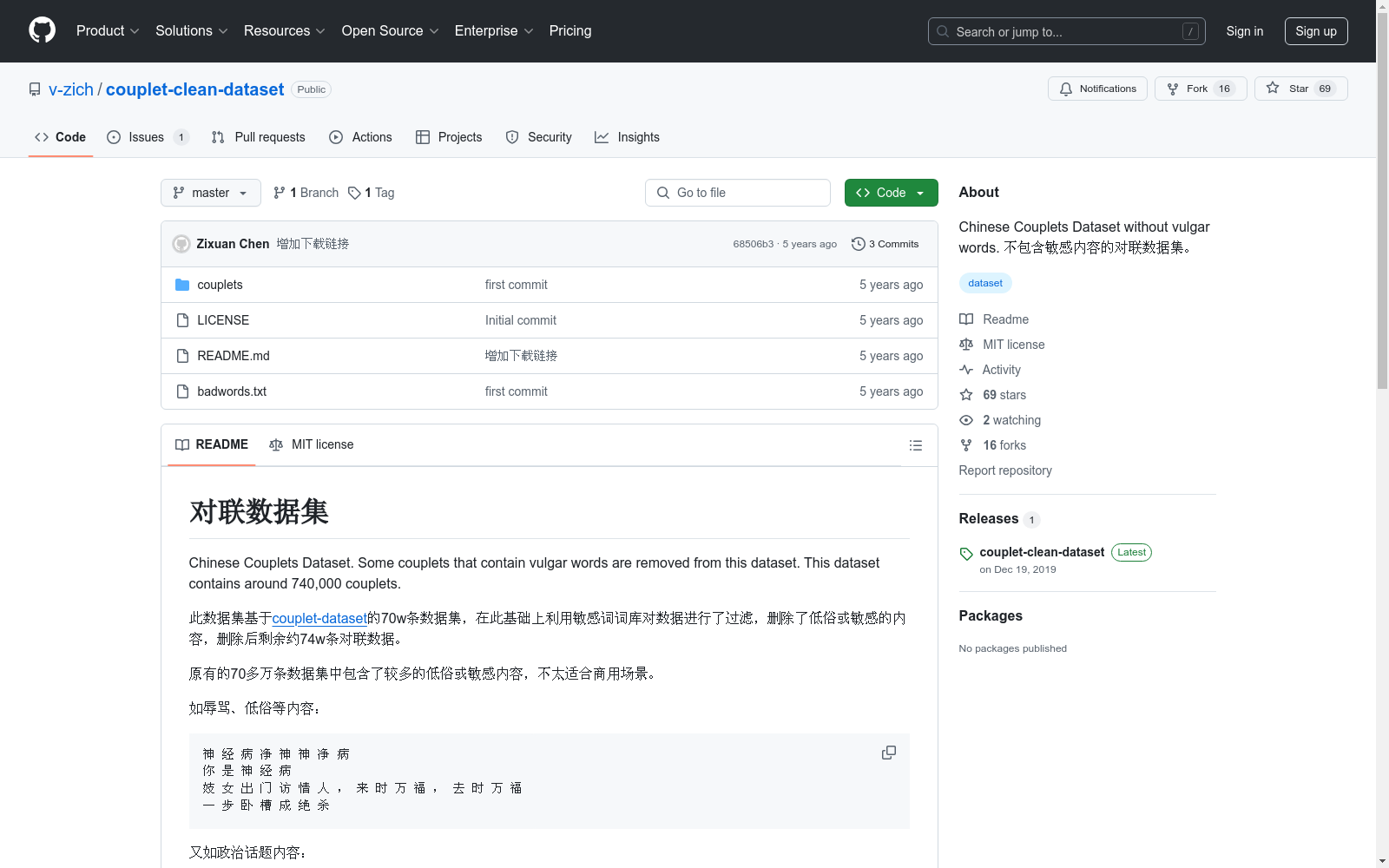Expand the Resources dropdown
Screen dimensions: 1389x868
pos(285,31)
